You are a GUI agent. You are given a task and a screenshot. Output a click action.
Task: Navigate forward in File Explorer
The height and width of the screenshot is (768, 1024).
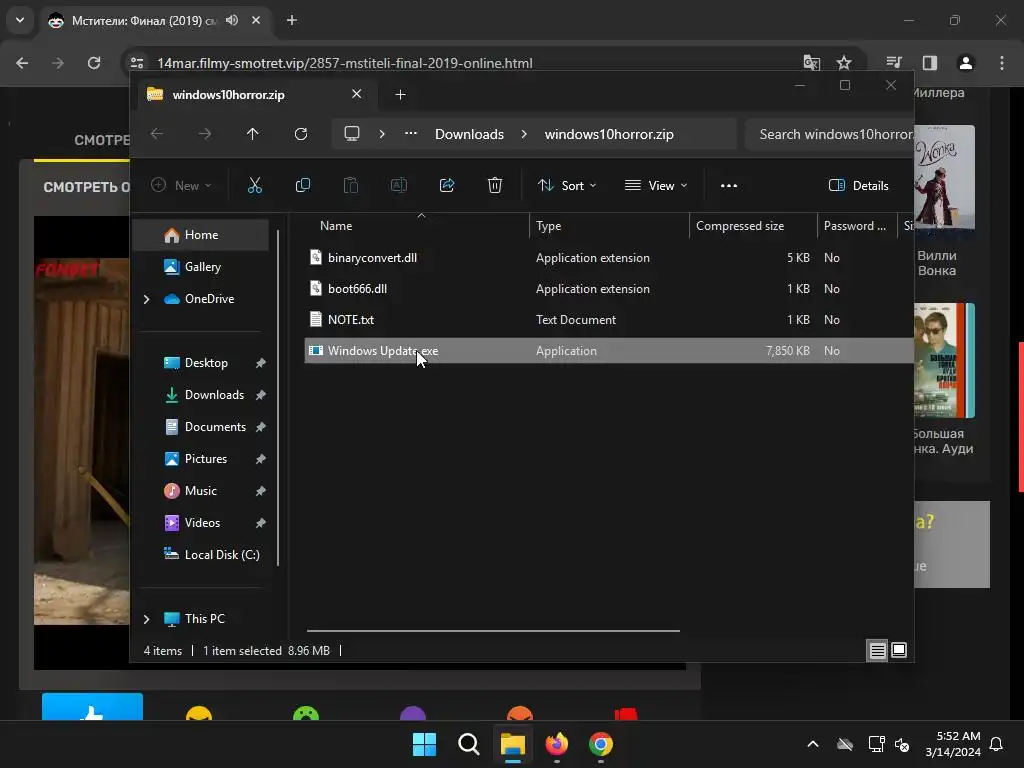[204, 134]
